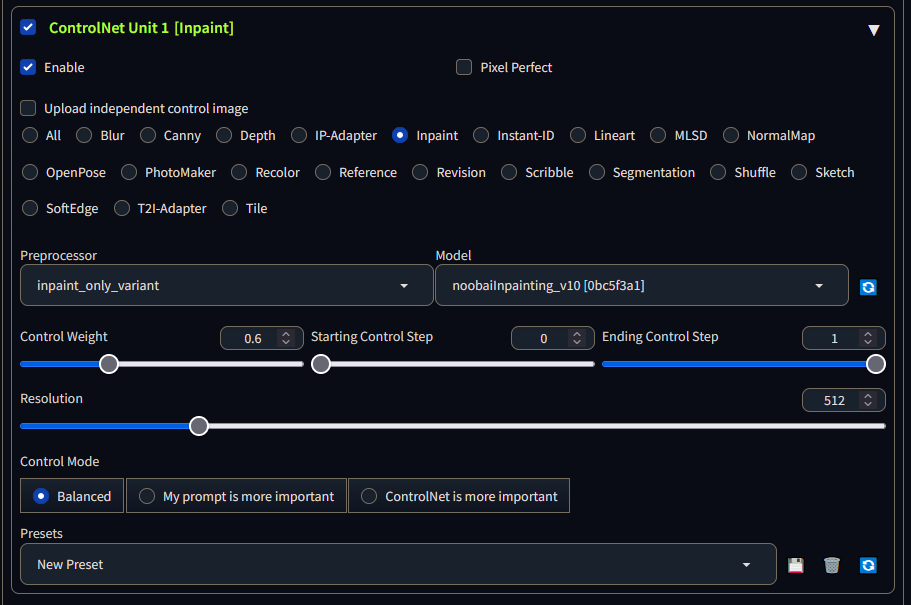The image size is (911, 605).
Task: Uncheck the Enable checkbox
Action: [28, 67]
